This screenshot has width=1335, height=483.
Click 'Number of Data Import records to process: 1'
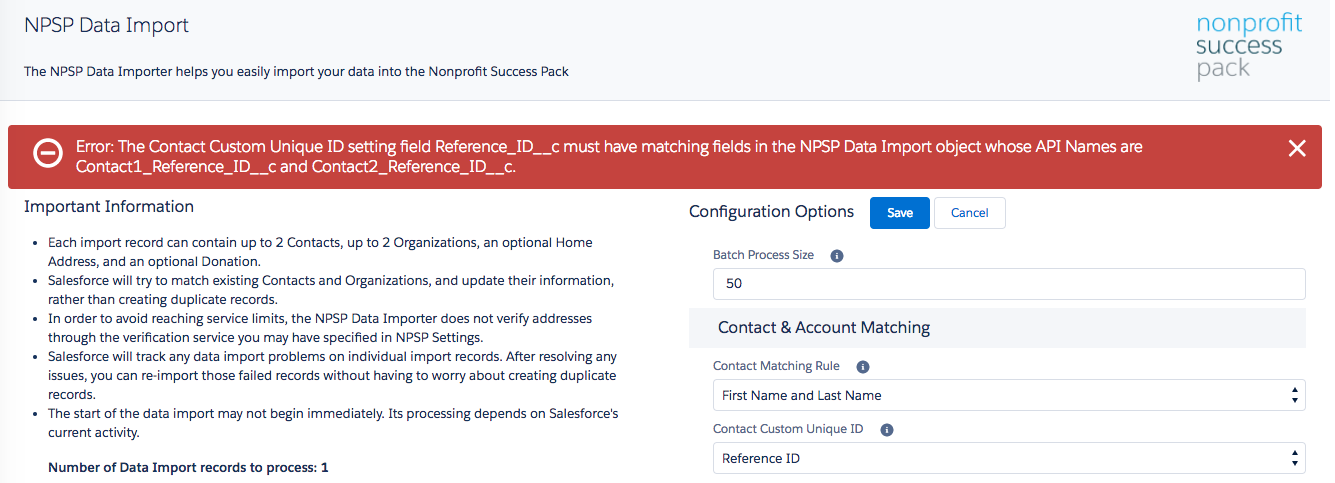click(188, 468)
